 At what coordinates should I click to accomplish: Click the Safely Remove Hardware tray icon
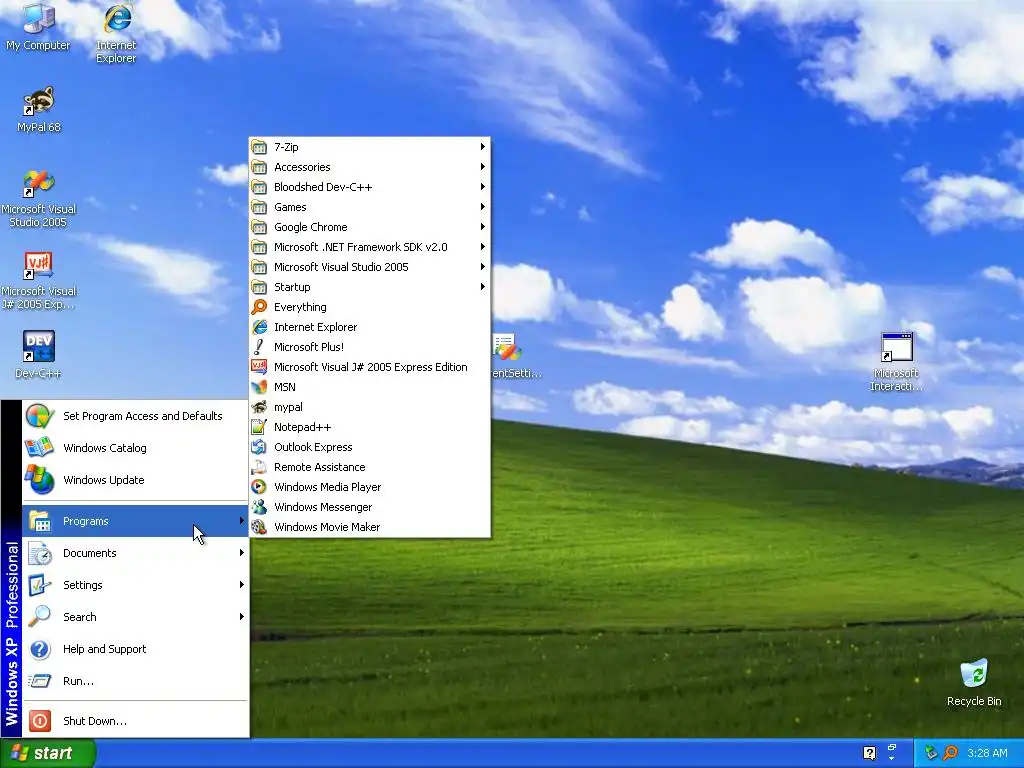tap(931, 753)
